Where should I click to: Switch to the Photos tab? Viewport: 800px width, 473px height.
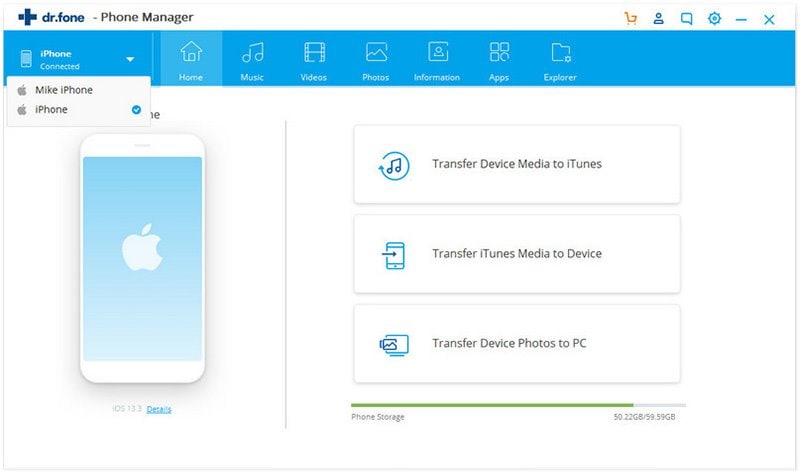[376, 59]
